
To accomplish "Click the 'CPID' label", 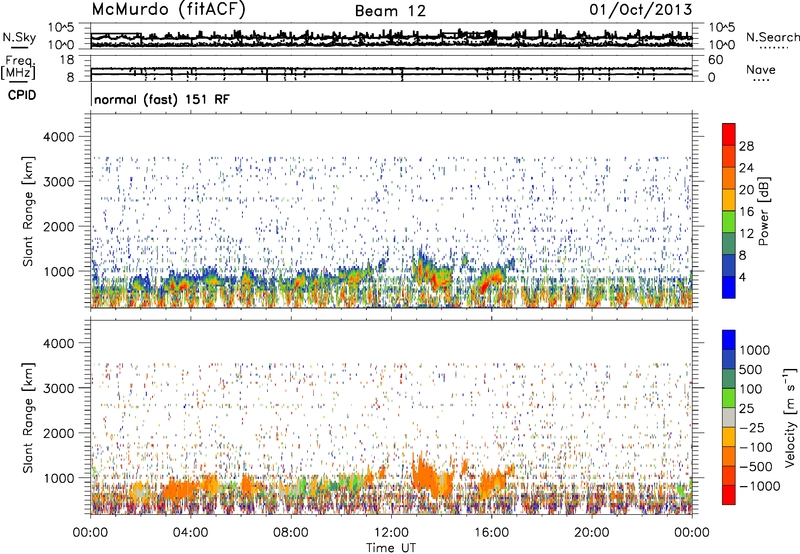I will click(22, 95).
